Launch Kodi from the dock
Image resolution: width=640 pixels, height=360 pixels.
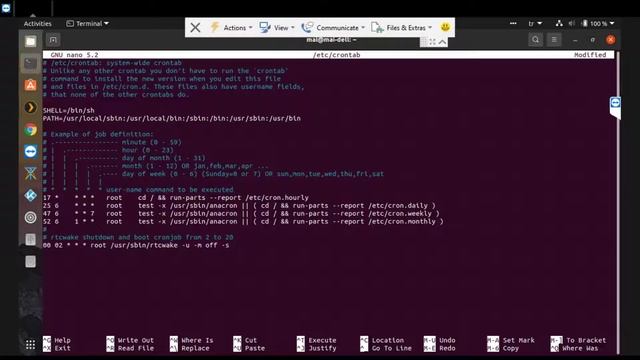point(31,196)
